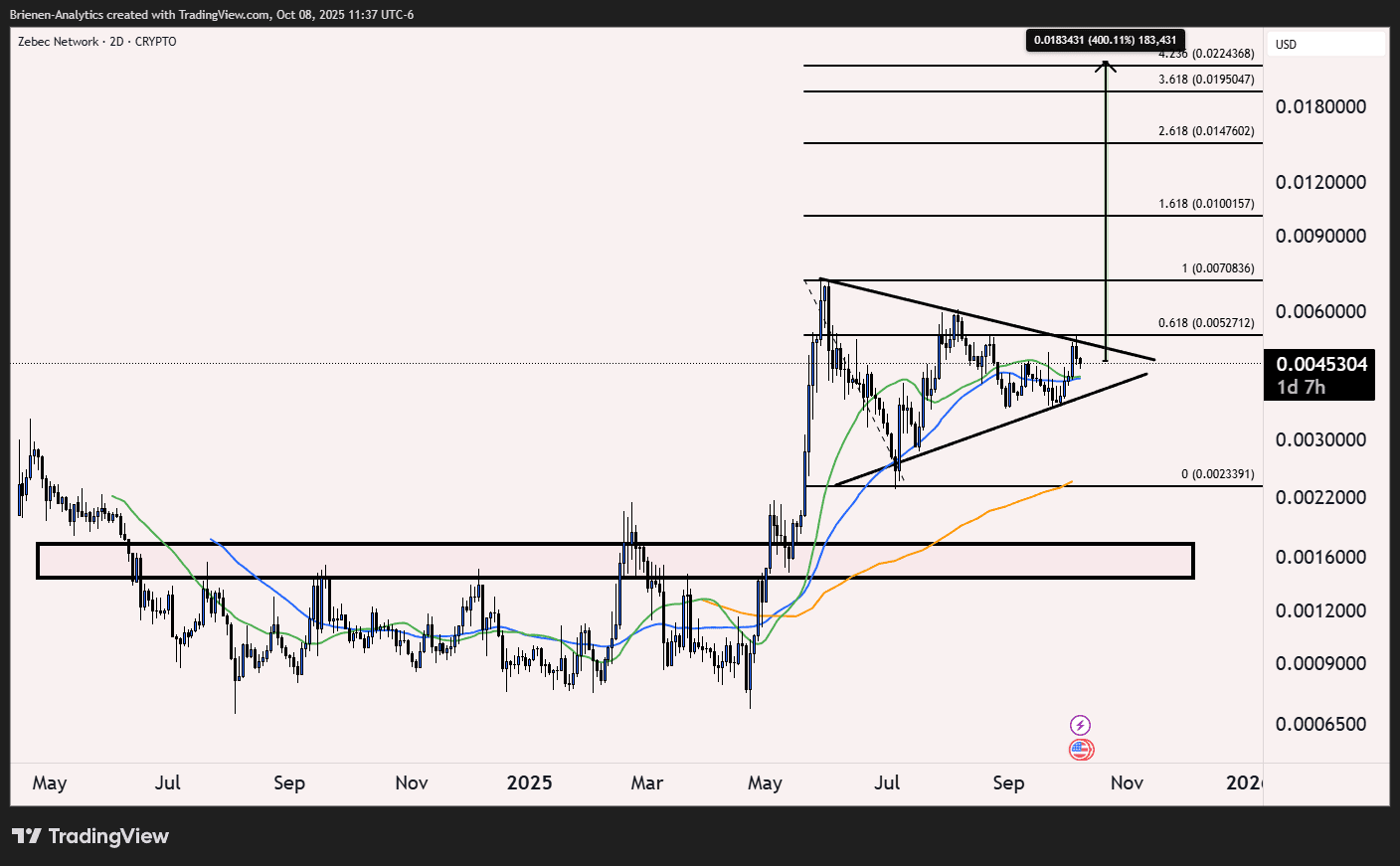1400x866 pixels.
Task: Click the US flag market status icon
Action: pyautogui.click(x=1080, y=750)
